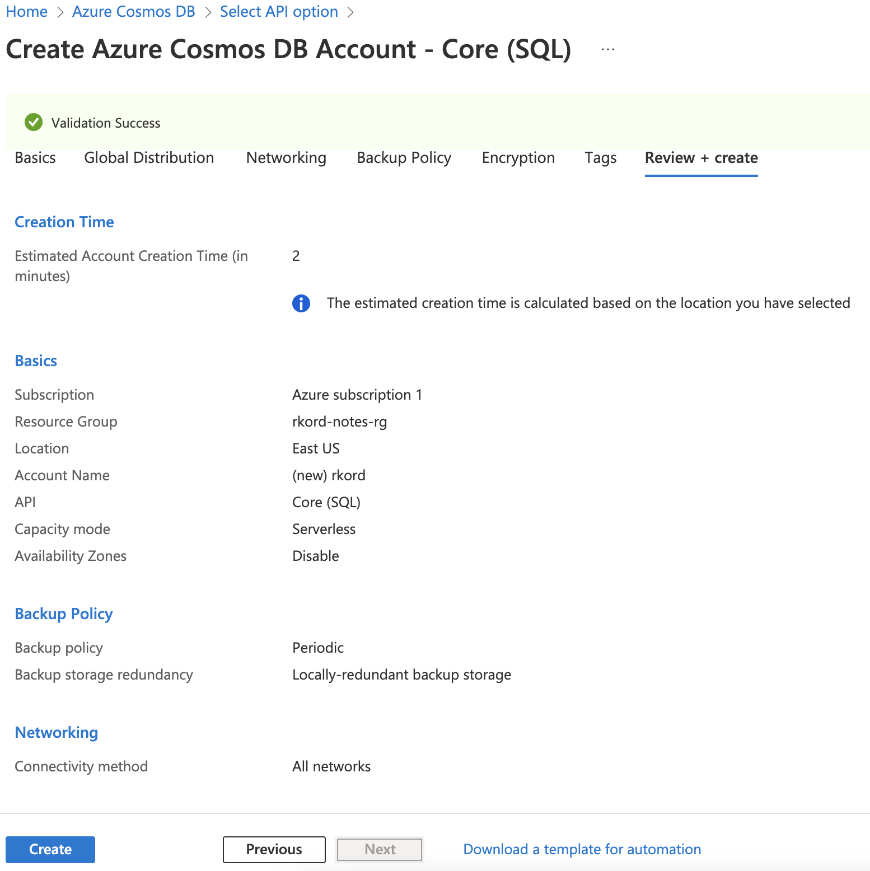The width and height of the screenshot is (870, 871).
Task: Click the 'Estimated Account Creation Time' label
Action: click(131, 266)
